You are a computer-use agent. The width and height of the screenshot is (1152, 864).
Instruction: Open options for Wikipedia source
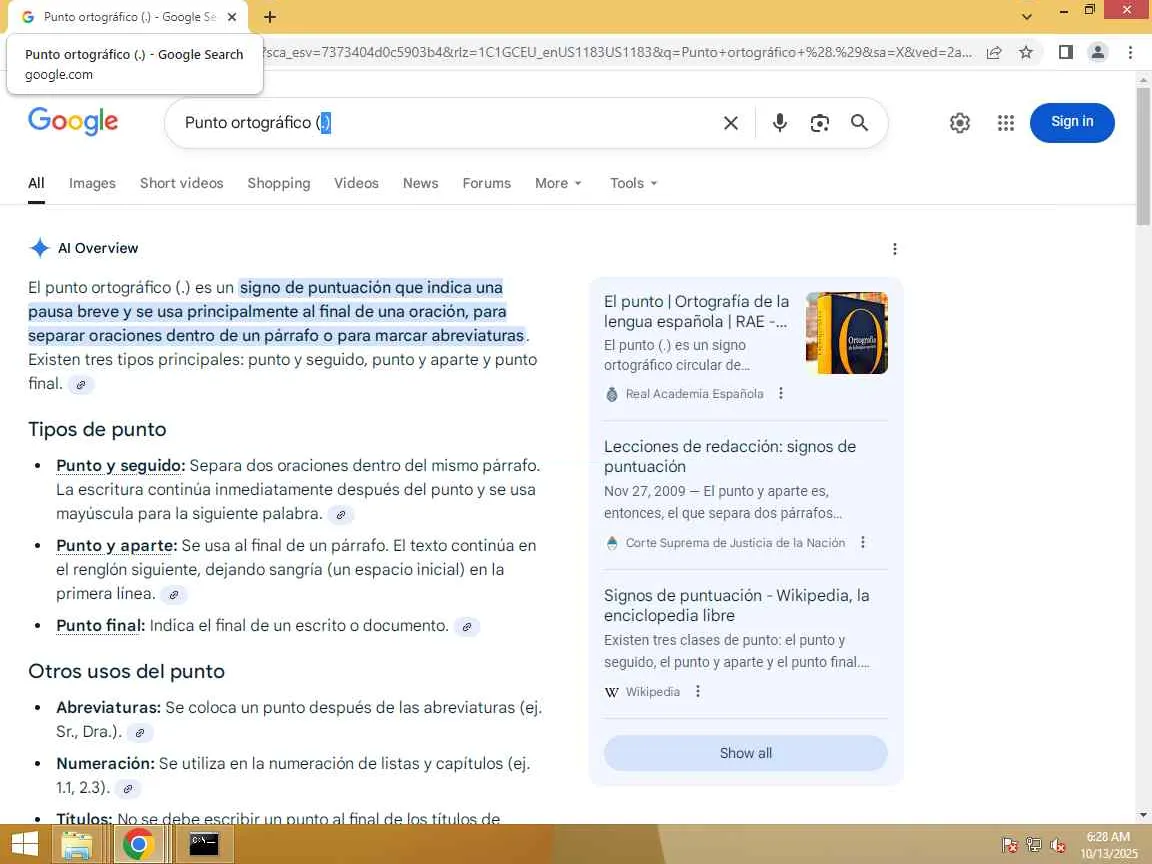pos(698,691)
